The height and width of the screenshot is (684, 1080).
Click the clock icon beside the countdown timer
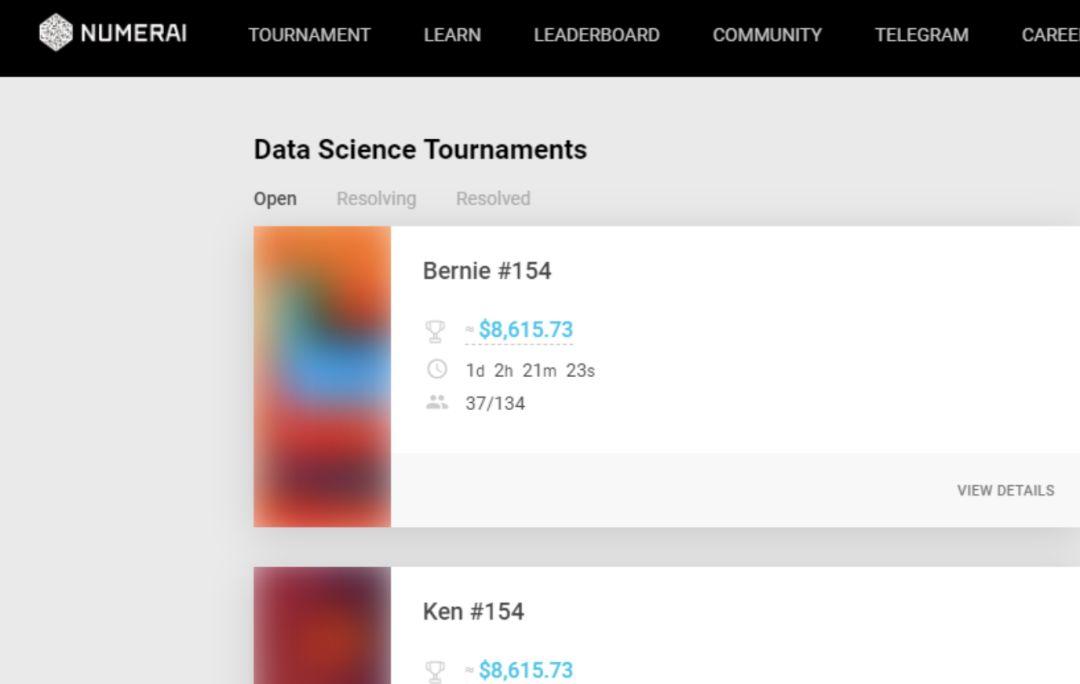click(x=437, y=369)
